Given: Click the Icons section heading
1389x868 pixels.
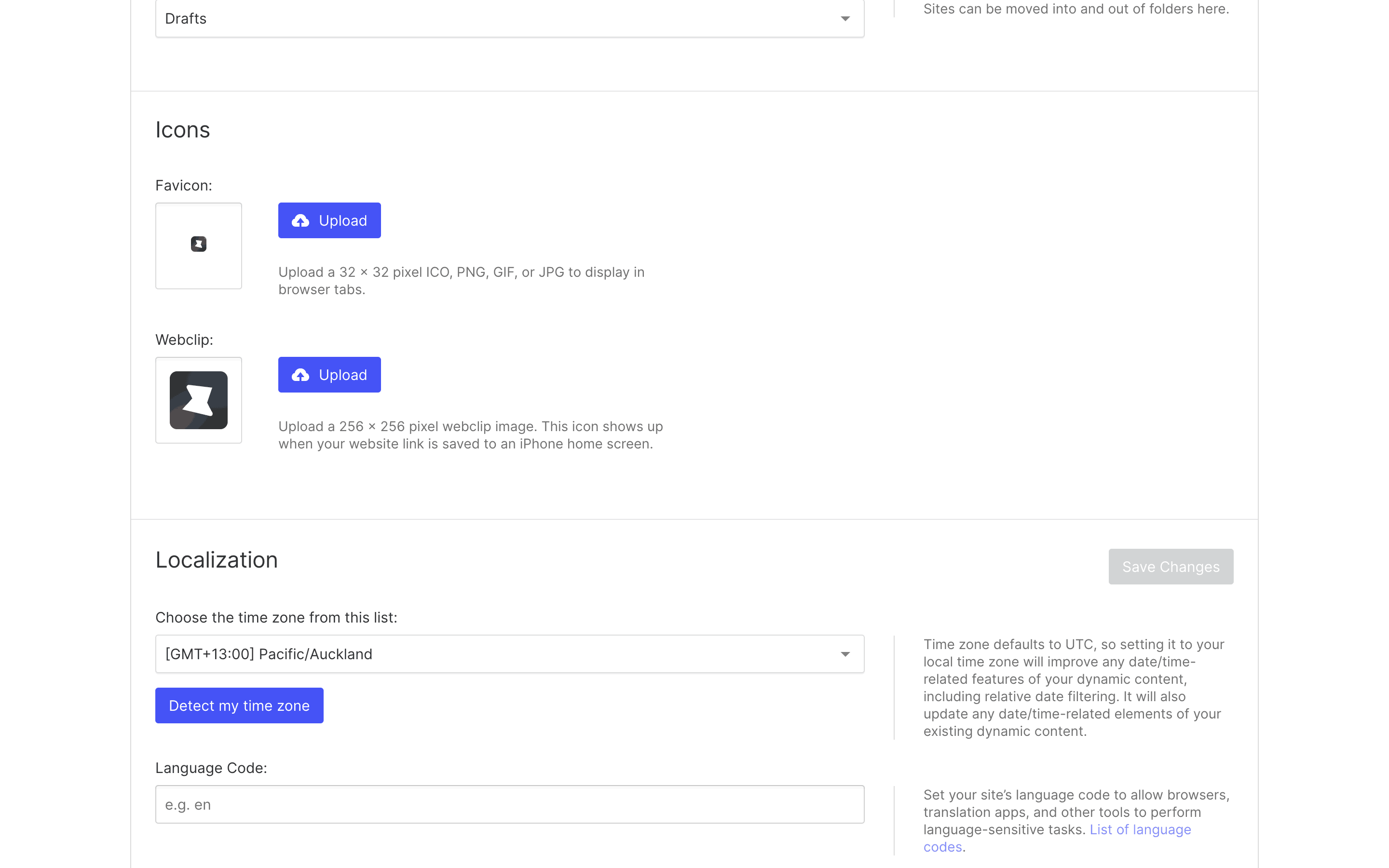Looking at the screenshot, I should click(182, 130).
